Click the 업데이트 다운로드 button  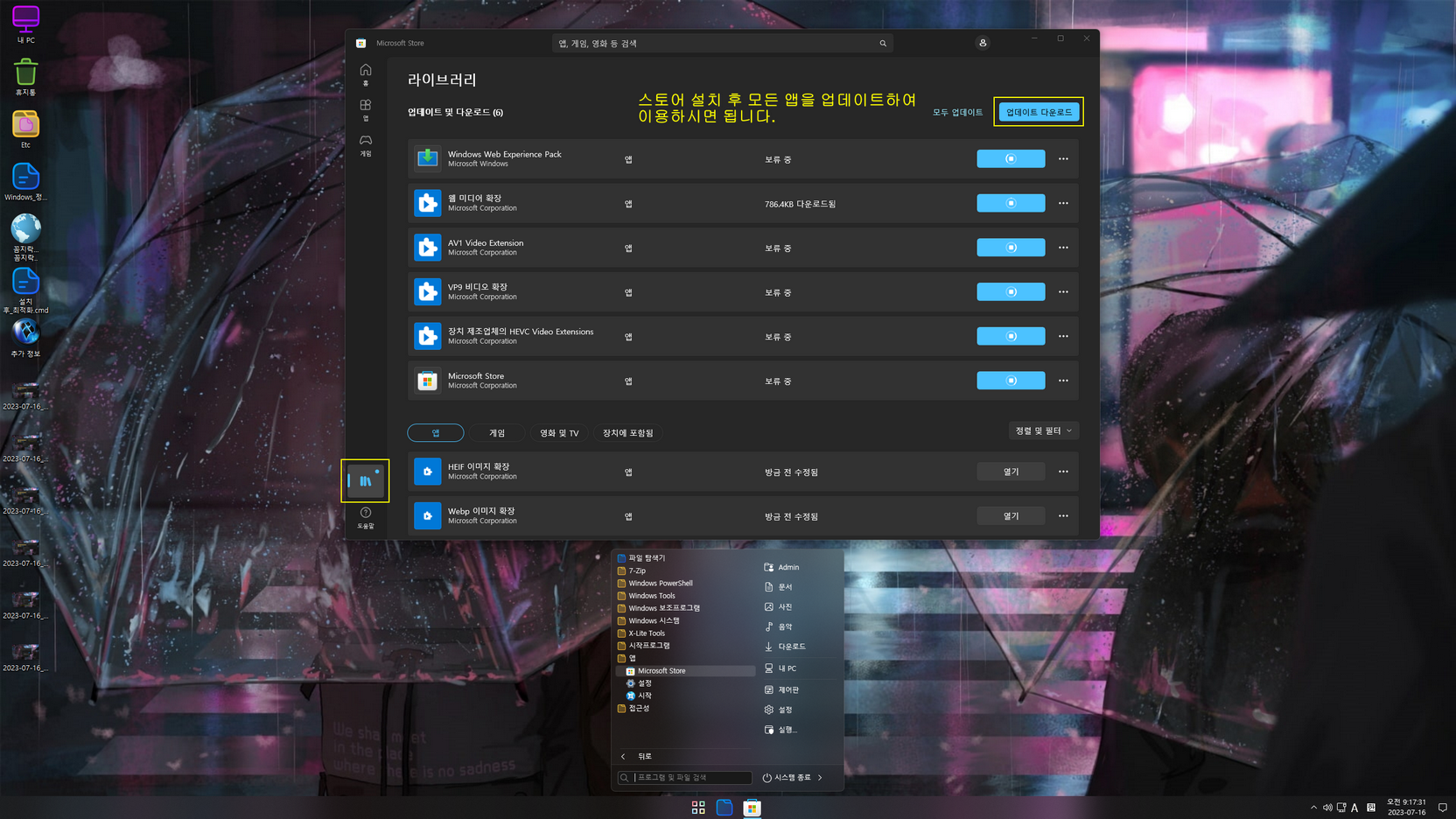1039,112
